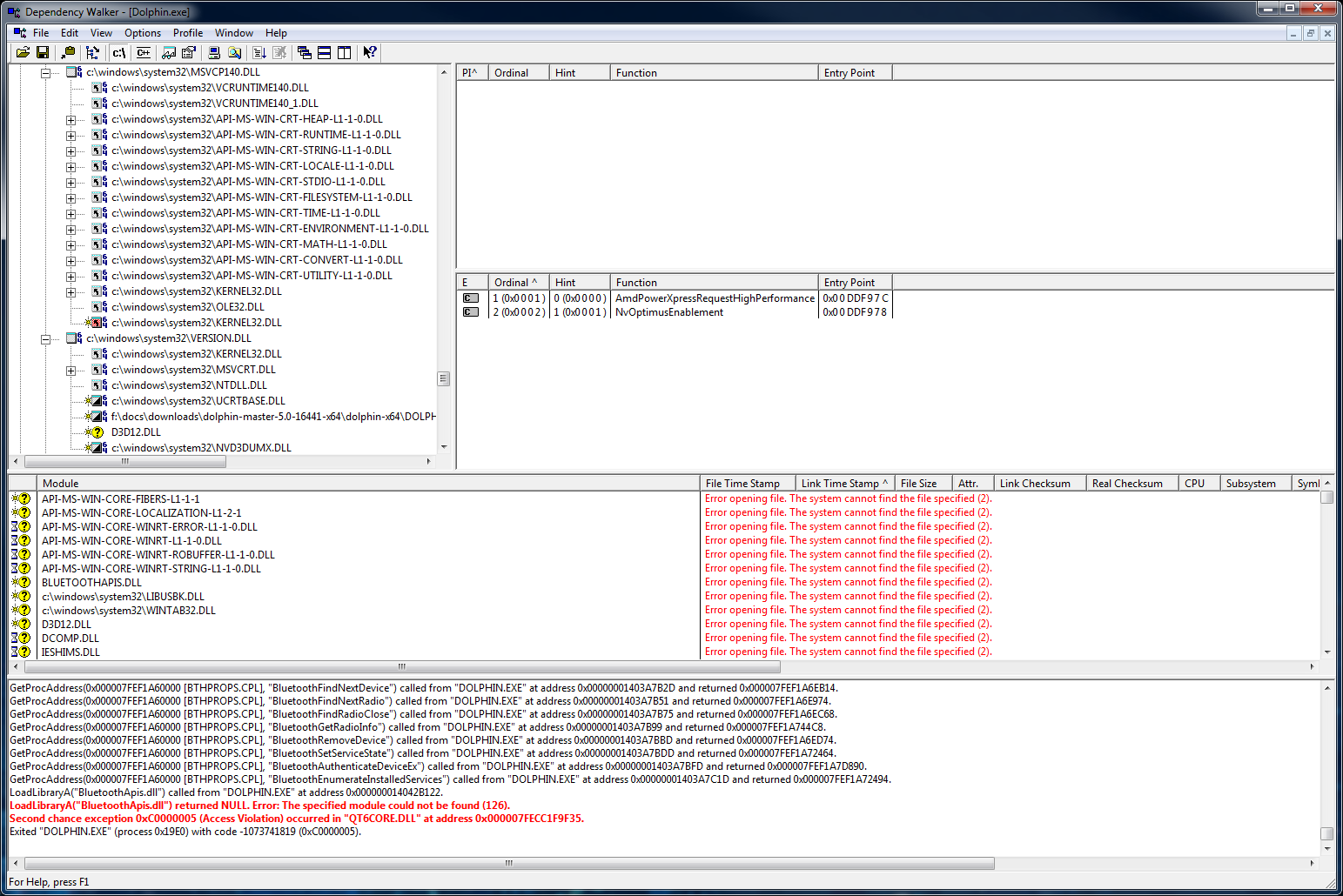The image size is (1343, 896).
Task: Click the Context Help arrow-question icon
Action: click(370, 52)
